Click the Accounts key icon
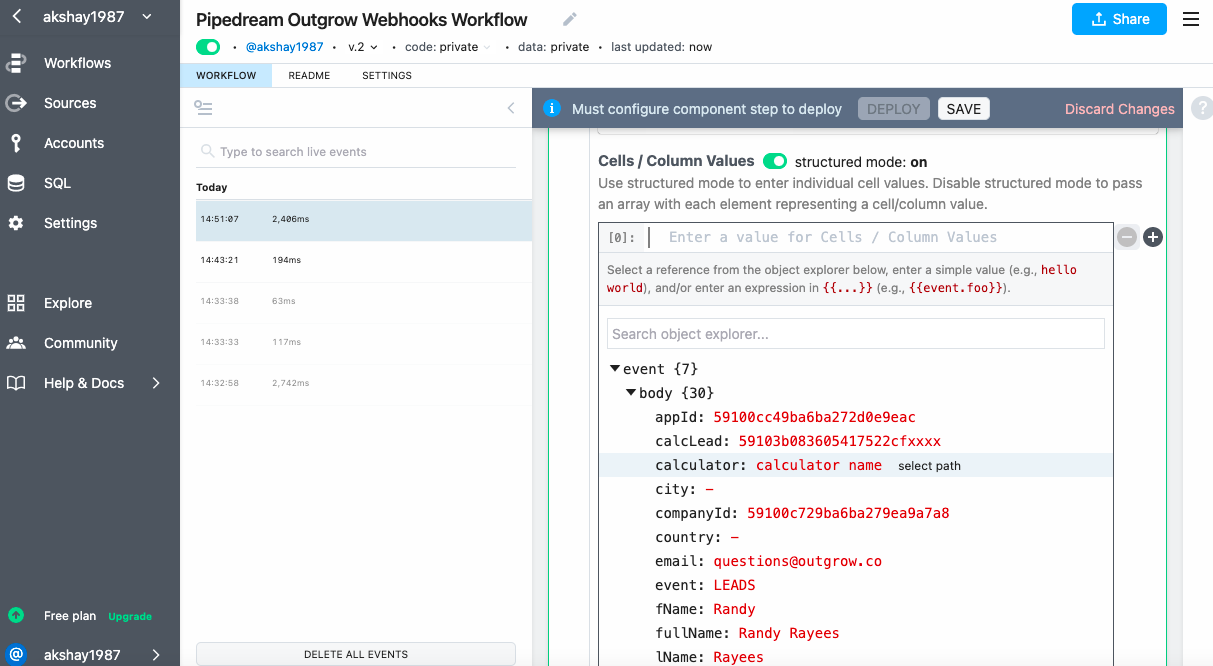This screenshot has width=1213, height=666. click(16, 143)
